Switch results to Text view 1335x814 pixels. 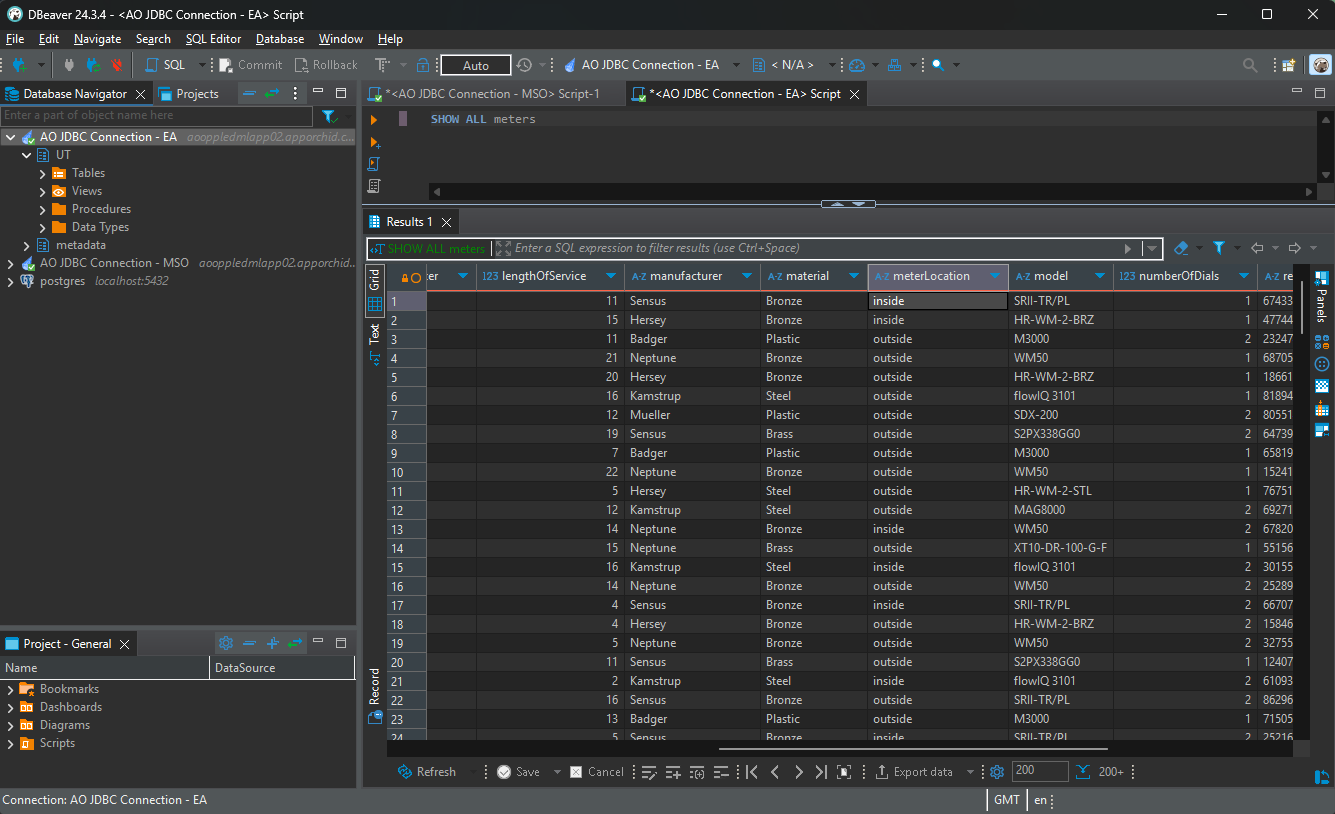(375, 334)
